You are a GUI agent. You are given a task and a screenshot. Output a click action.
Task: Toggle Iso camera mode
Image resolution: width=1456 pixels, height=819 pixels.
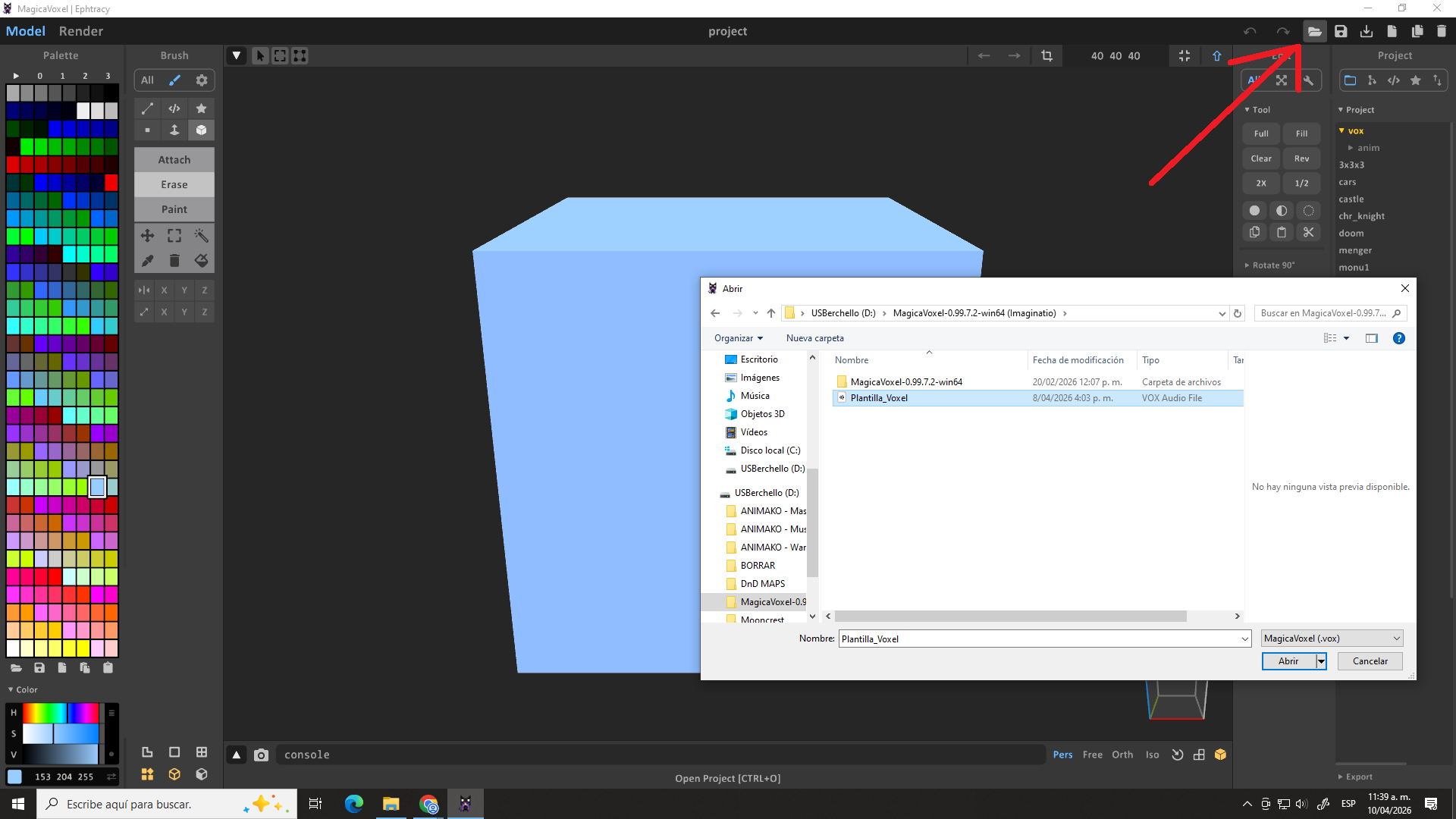[1152, 755]
